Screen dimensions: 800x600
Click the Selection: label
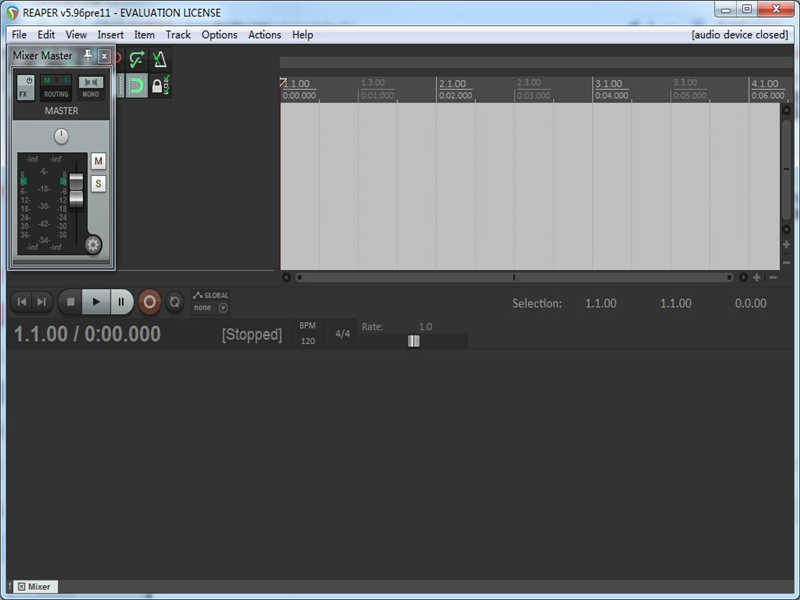point(537,304)
